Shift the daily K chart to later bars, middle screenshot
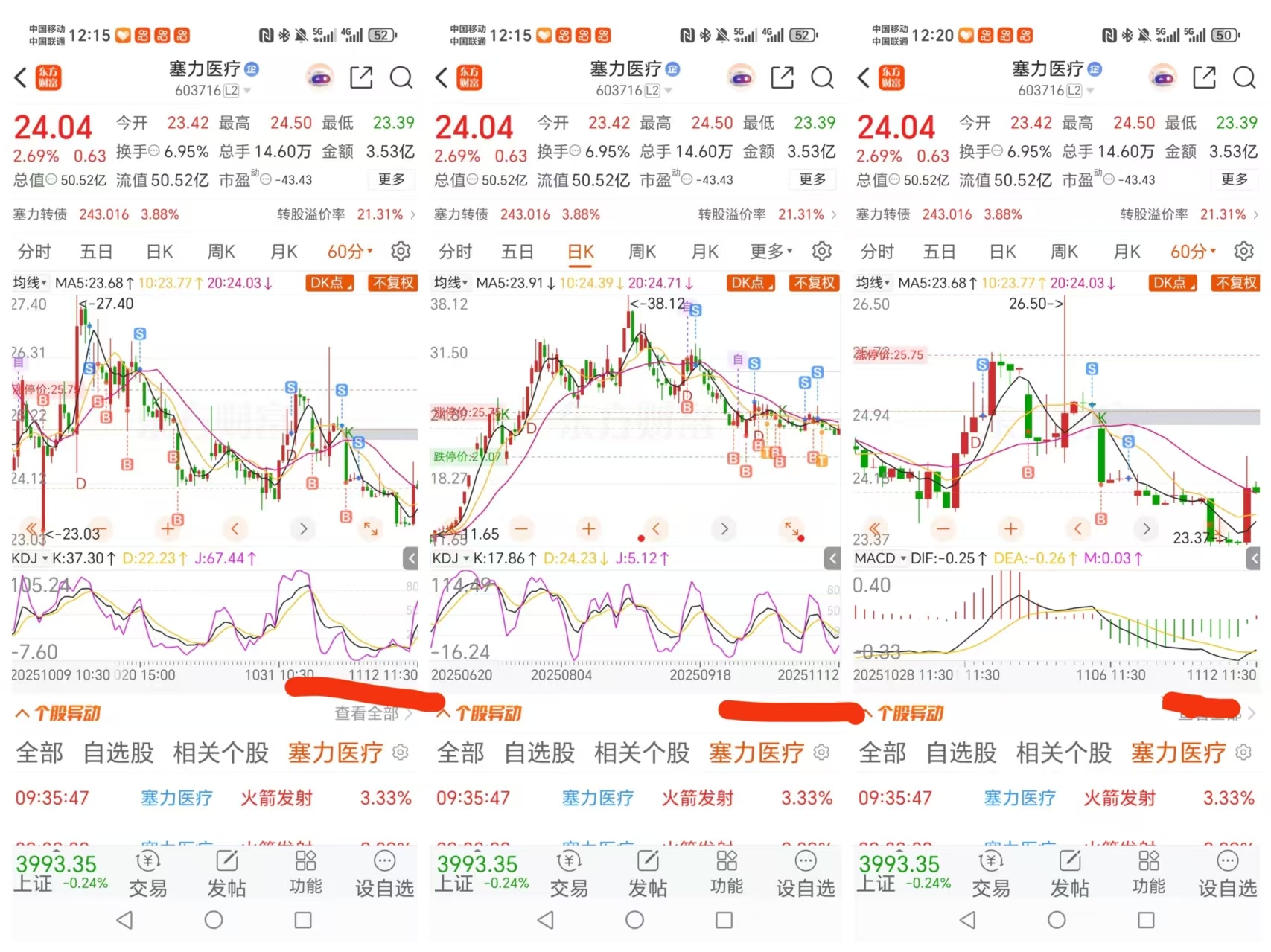The height and width of the screenshot is (952, 1271). pyautogui.click(x=724, y=528)
